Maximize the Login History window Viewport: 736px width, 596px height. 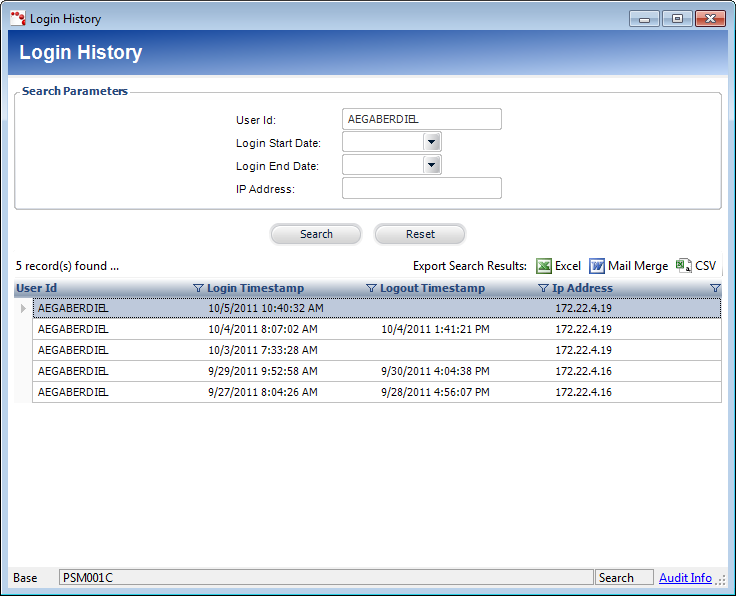(677, 19)
